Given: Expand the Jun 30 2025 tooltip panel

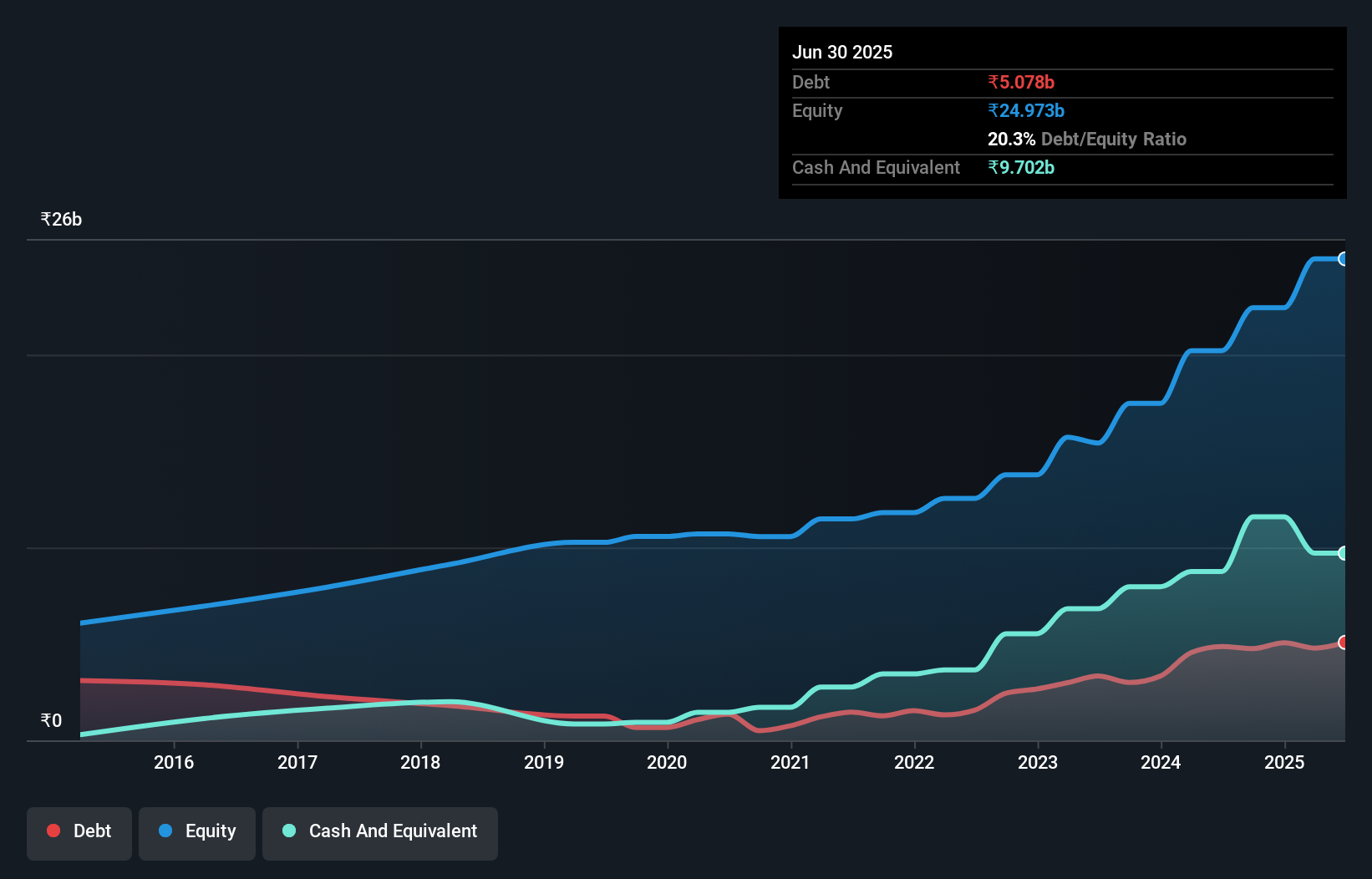Looking at the screenshot, I should (842, 52).
